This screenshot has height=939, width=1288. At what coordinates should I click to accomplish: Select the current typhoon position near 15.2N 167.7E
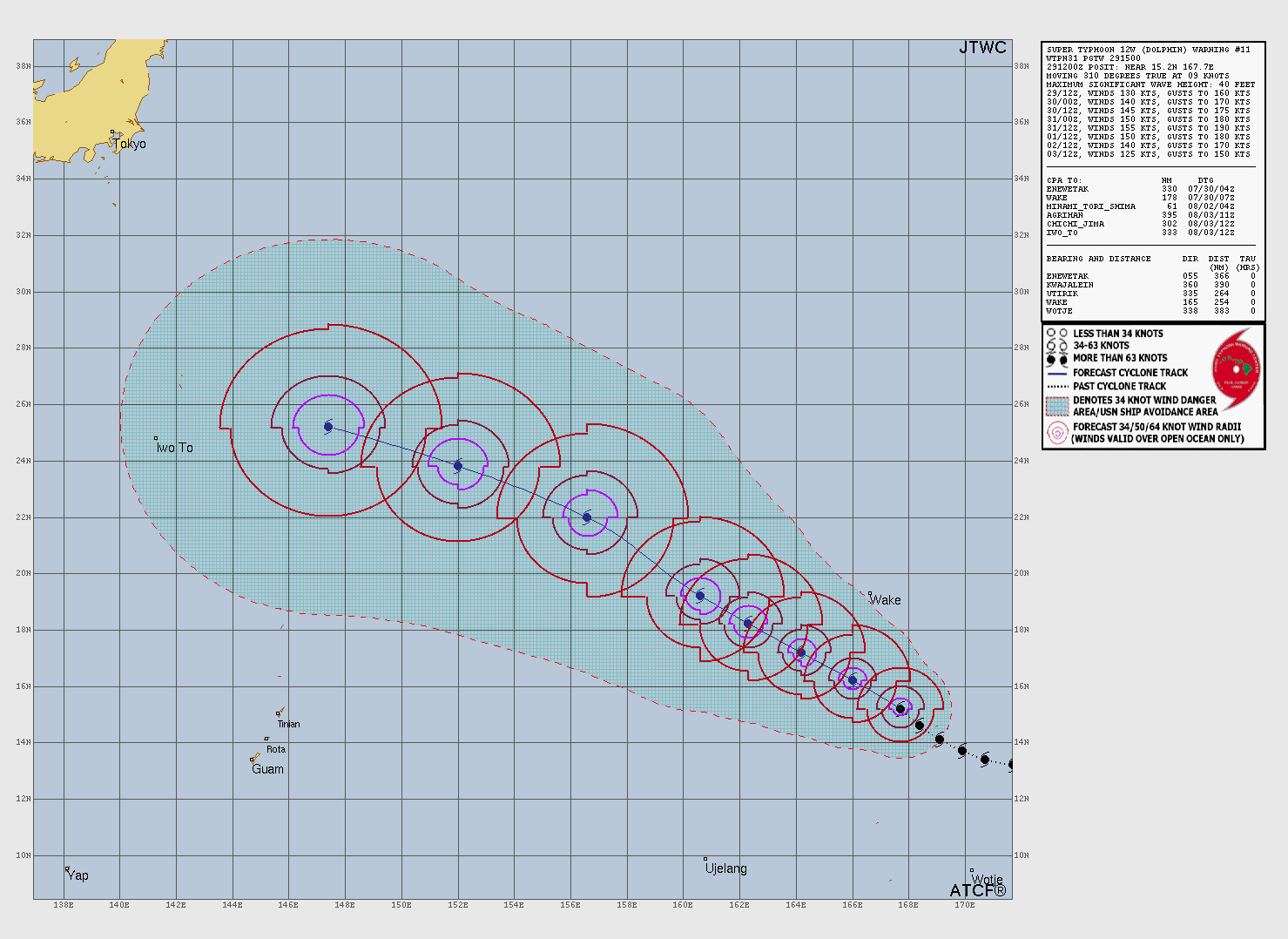point(900,709)
